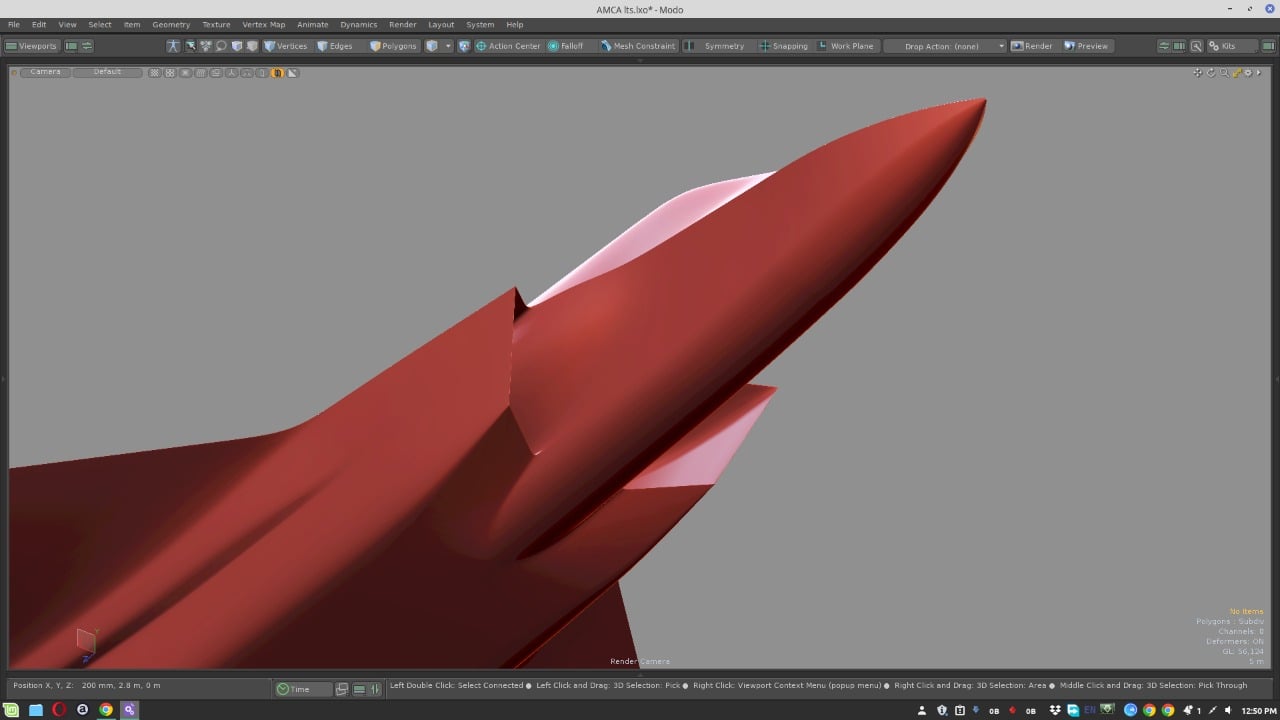Click the Modo taskbar icon

point(129,710)
